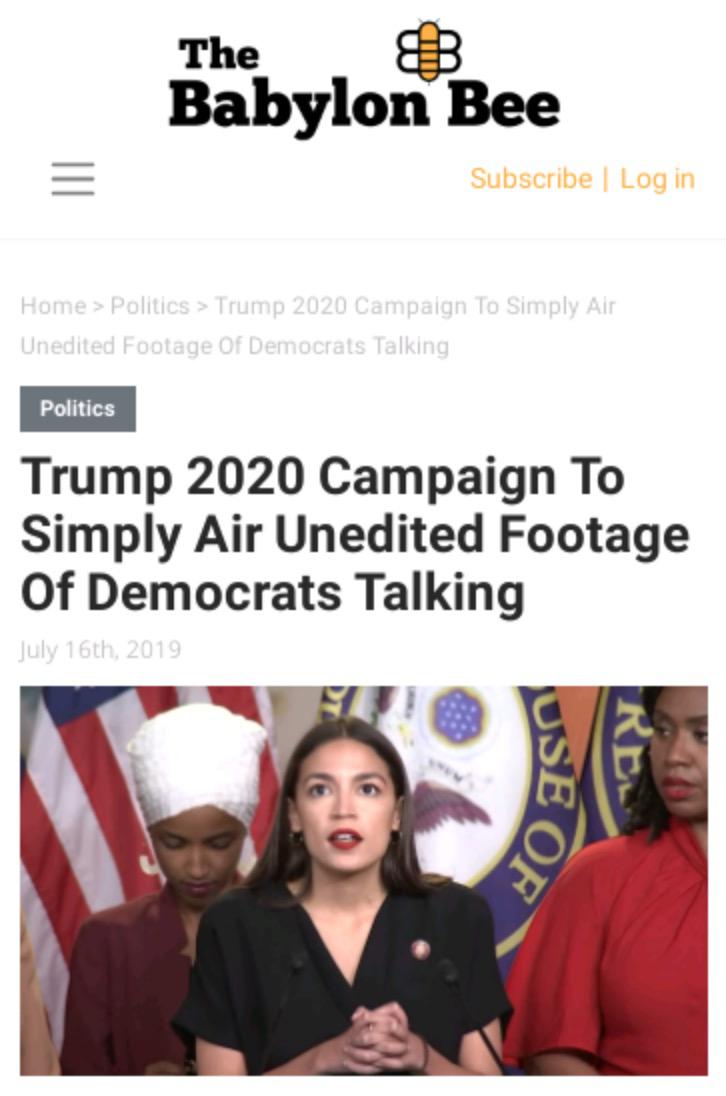
Task: Click the breadcrumb chevron after Politics
Action: coord(202,306)
